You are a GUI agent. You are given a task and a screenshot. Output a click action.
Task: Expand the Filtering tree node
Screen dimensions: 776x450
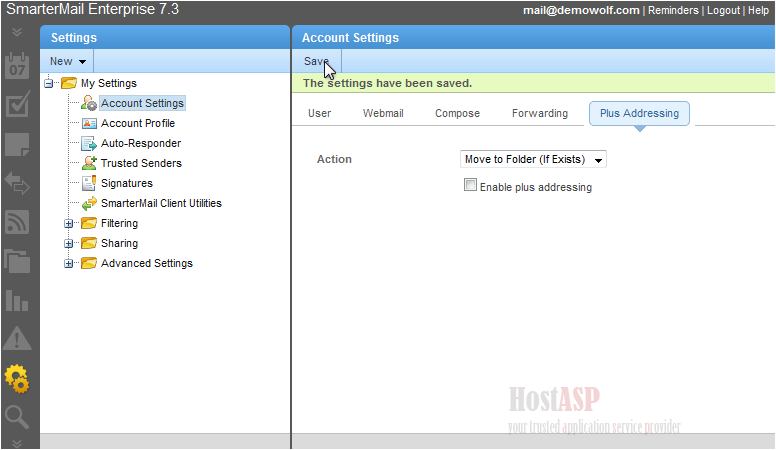tap(69, 223)
